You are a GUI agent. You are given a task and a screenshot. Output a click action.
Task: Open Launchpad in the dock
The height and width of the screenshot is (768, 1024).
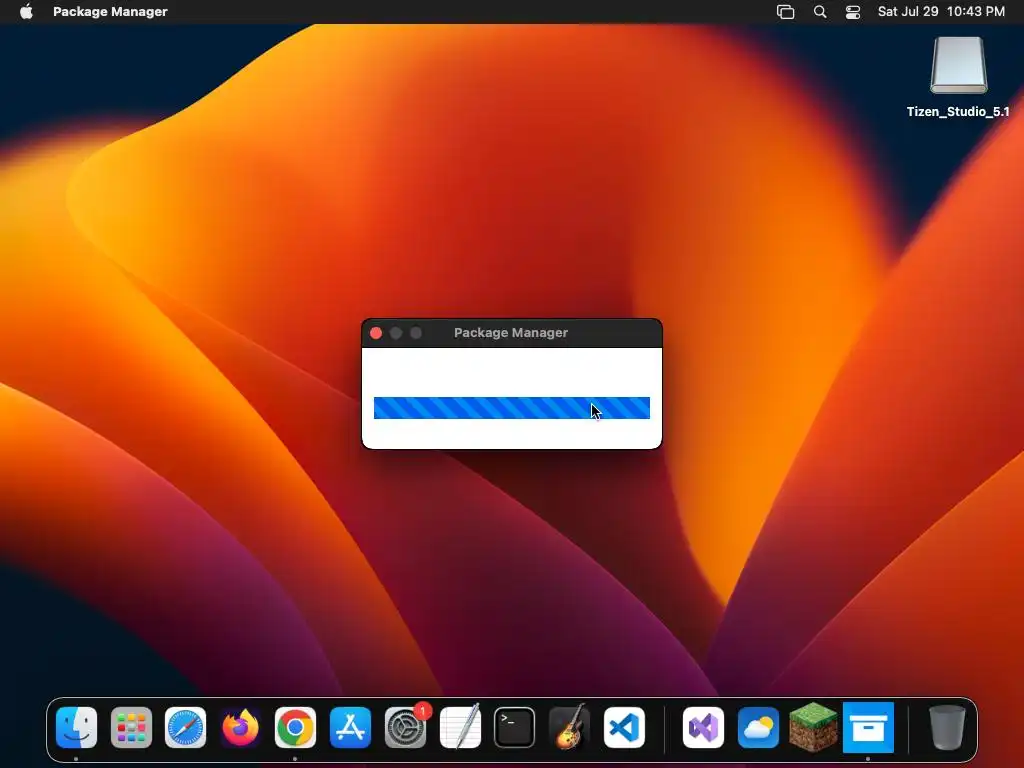[131, 727]
